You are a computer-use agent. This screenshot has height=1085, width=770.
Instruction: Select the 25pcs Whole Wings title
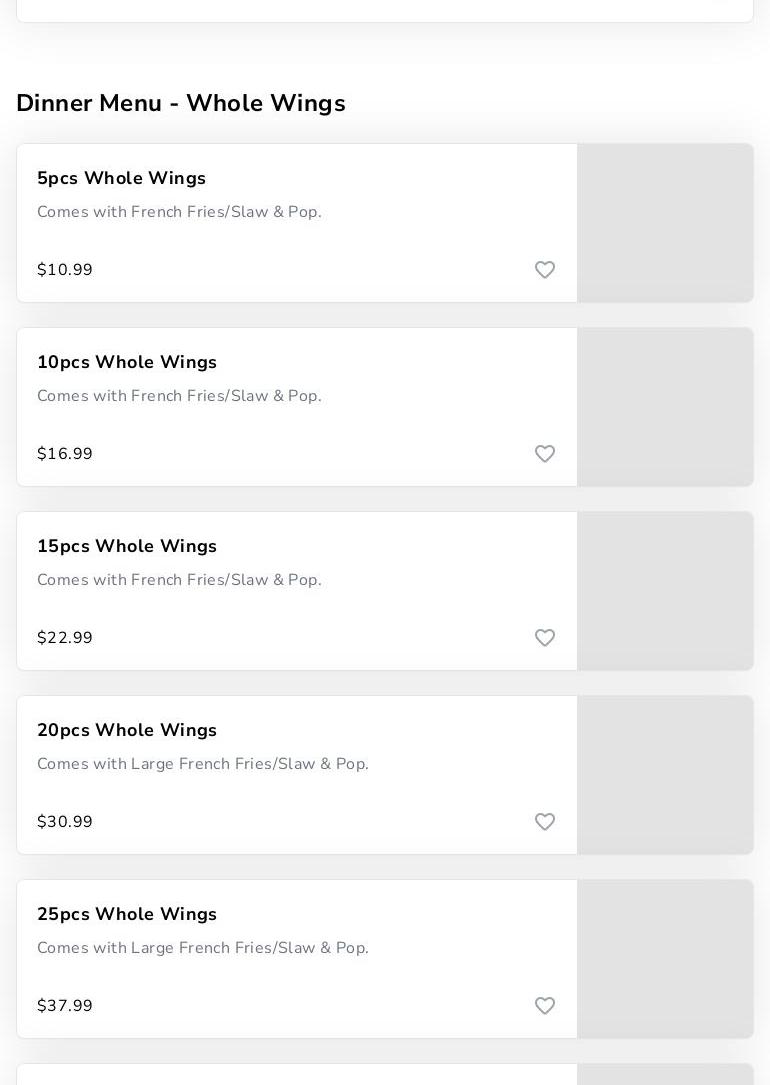tap(127, 914)
